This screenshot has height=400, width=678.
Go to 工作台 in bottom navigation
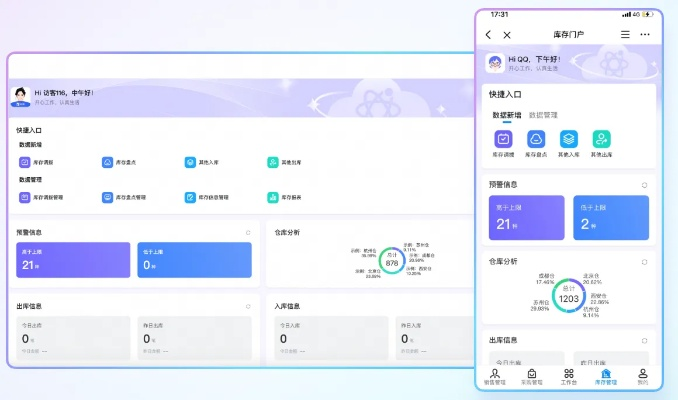pyautogui.click(x=568, y=376)
